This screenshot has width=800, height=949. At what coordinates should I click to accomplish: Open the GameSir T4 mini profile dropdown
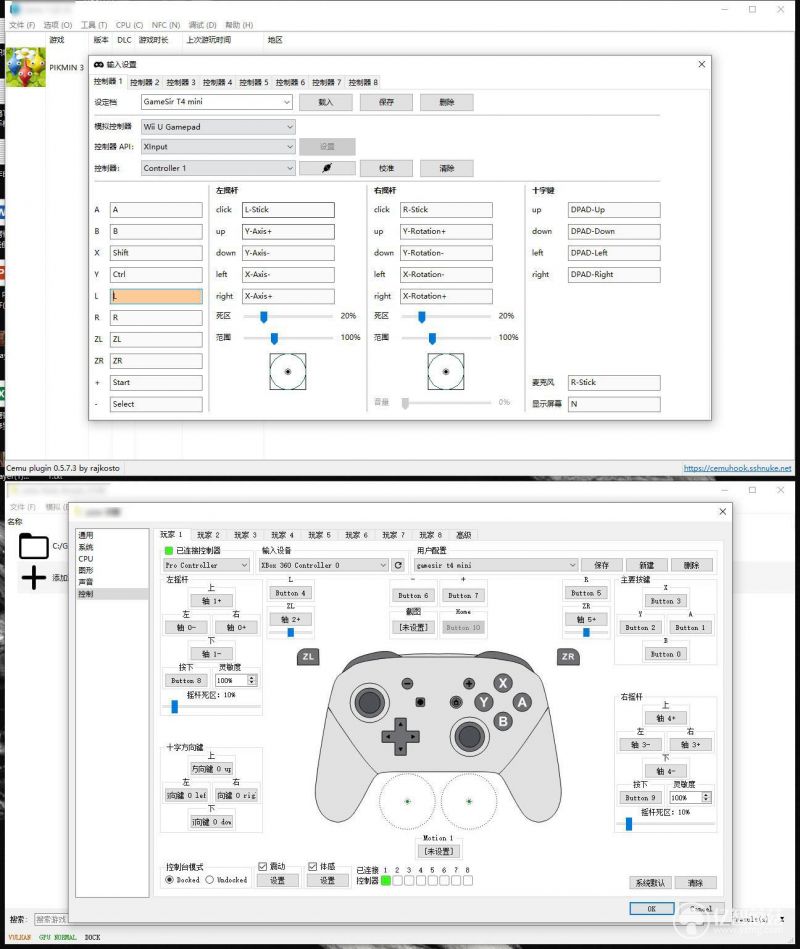217,102
